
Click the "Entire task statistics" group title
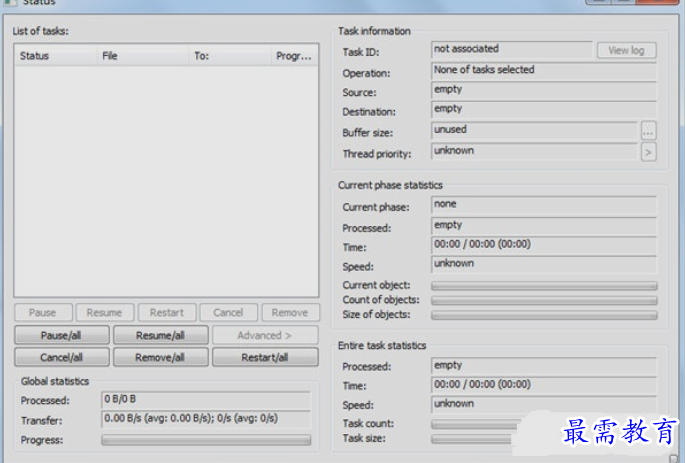point(382,346)
